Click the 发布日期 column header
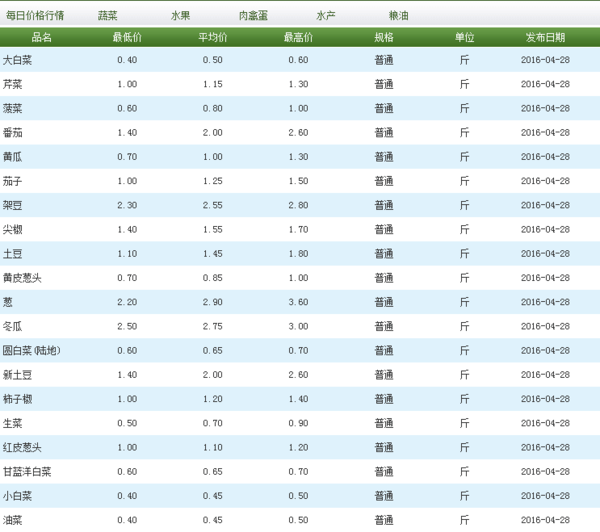 point(545,37)
